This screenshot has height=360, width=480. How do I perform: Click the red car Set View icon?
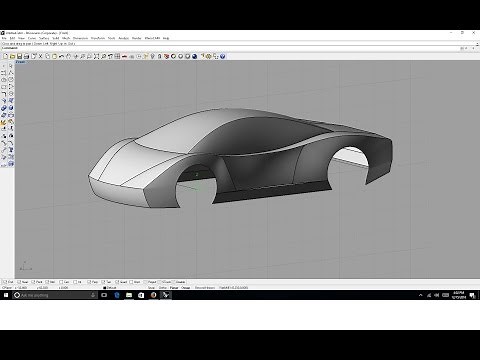[x=125, y=56]
